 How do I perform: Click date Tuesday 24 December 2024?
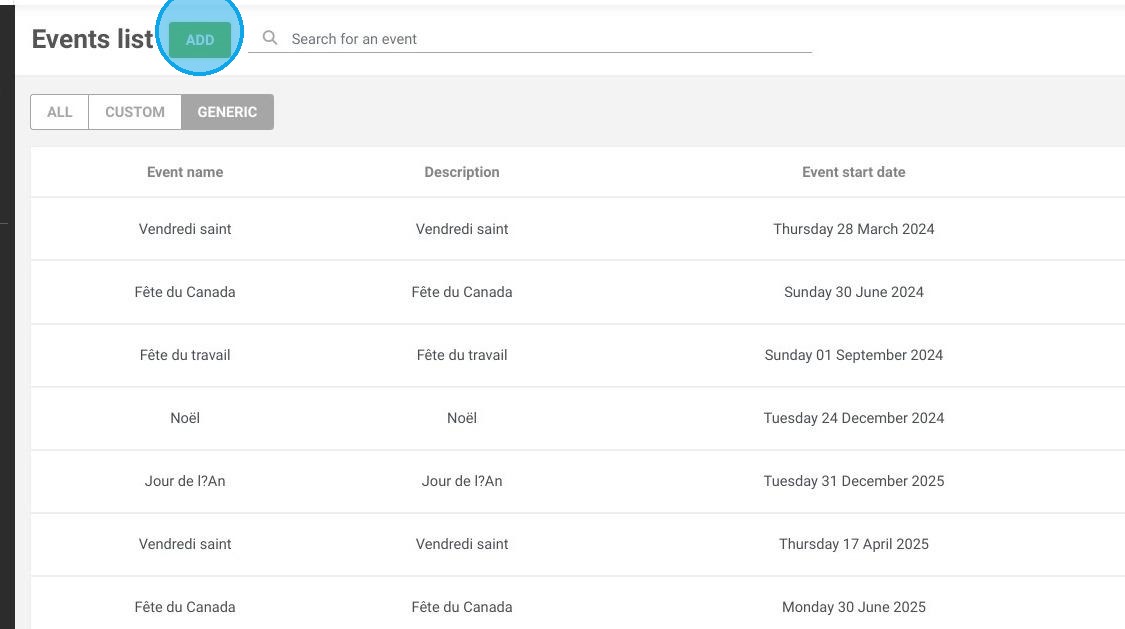(854, 418)
